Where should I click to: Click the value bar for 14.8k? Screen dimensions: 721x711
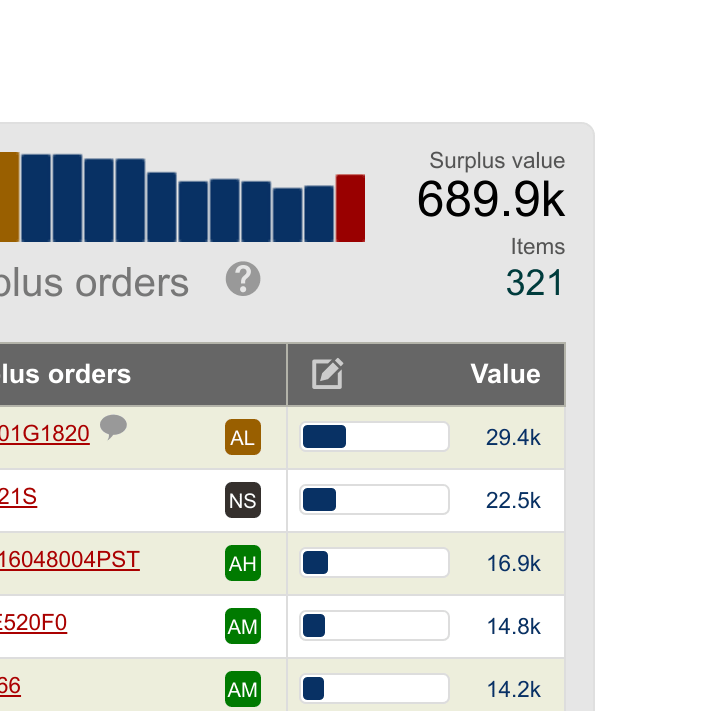374,625
